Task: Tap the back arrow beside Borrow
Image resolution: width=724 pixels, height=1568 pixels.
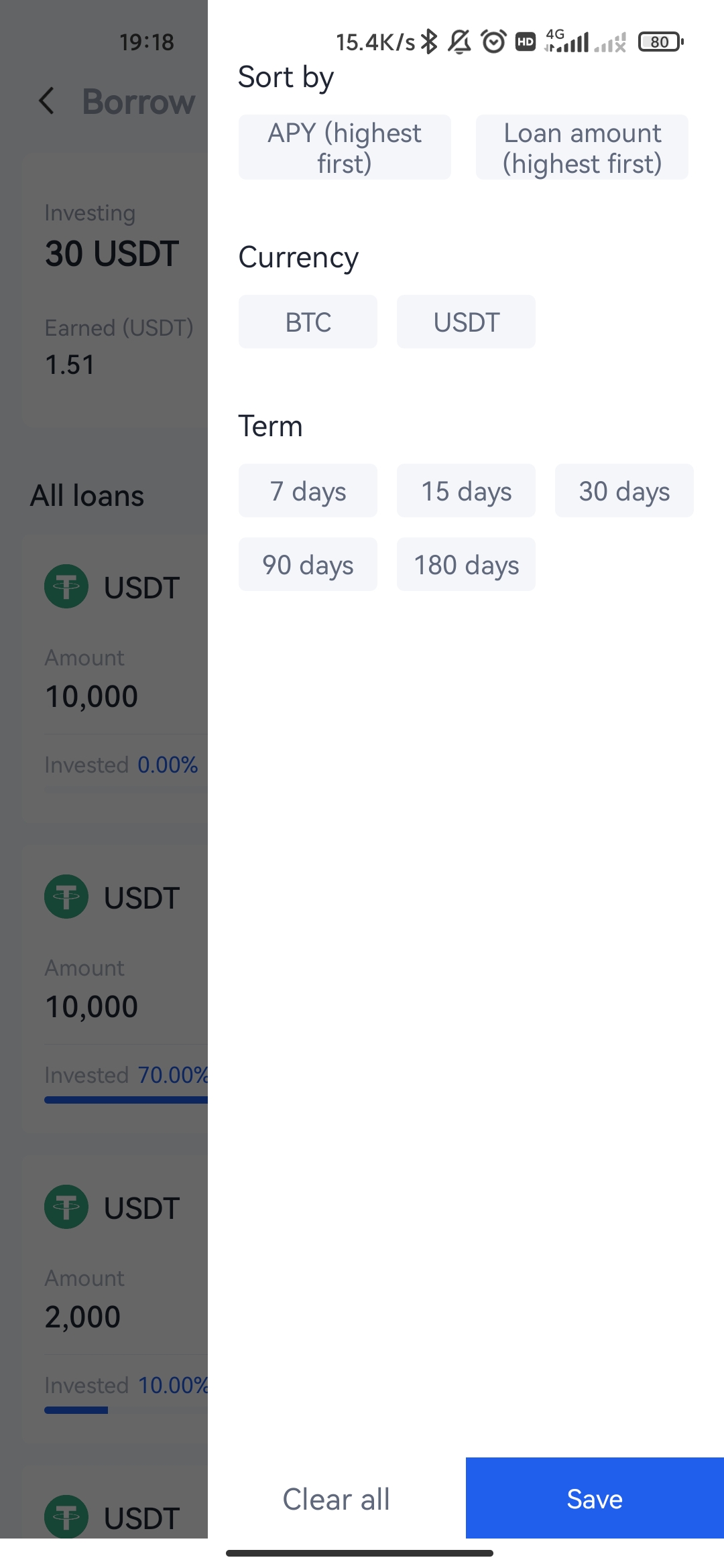Action: pos(46,101)
